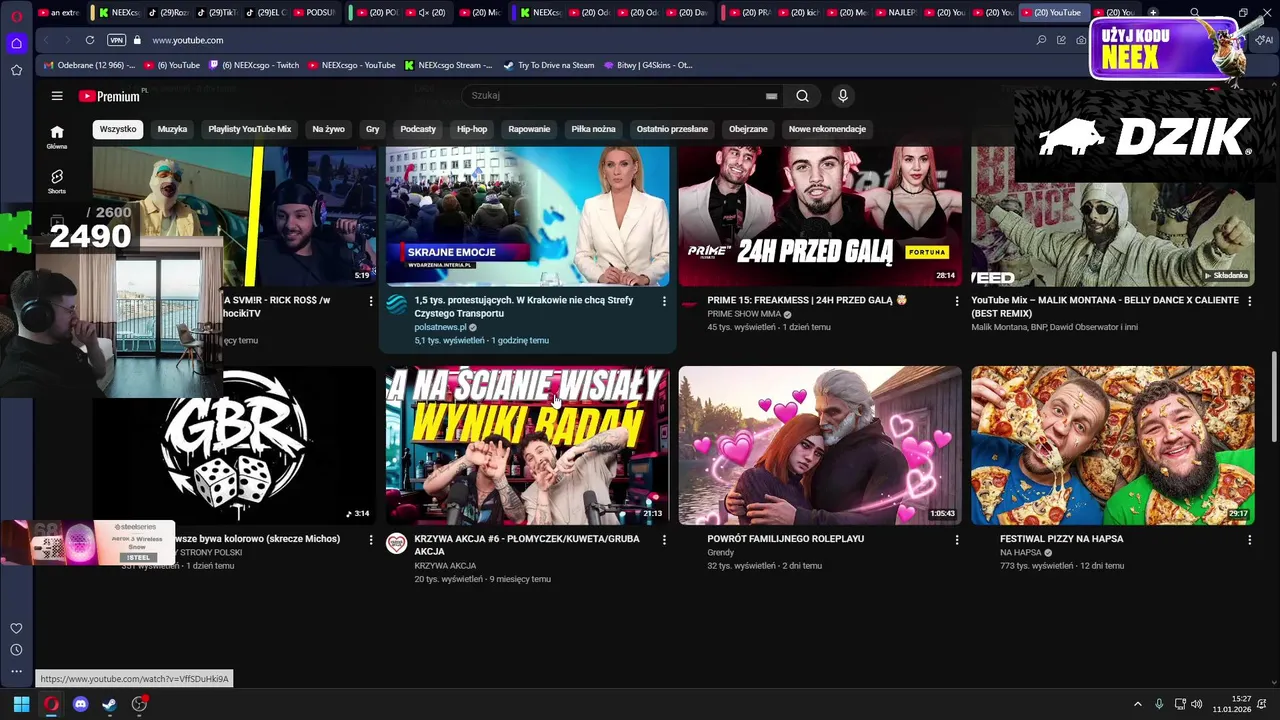Start voice search with the microphone icon
This screenshot has height=720, width=1280.
click(843, 96)
